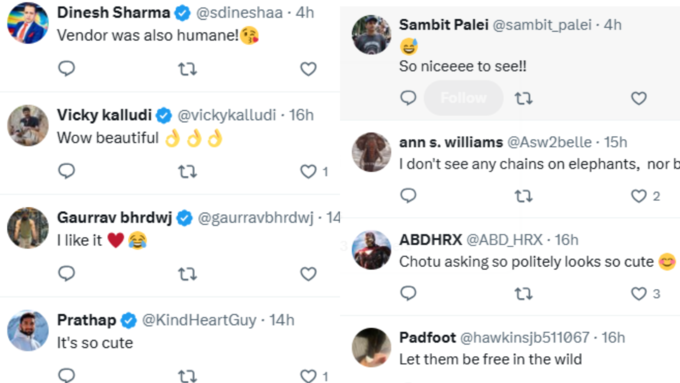Reply to ann s. williams' tweet
680x383 pixels.
click(408, 196)
